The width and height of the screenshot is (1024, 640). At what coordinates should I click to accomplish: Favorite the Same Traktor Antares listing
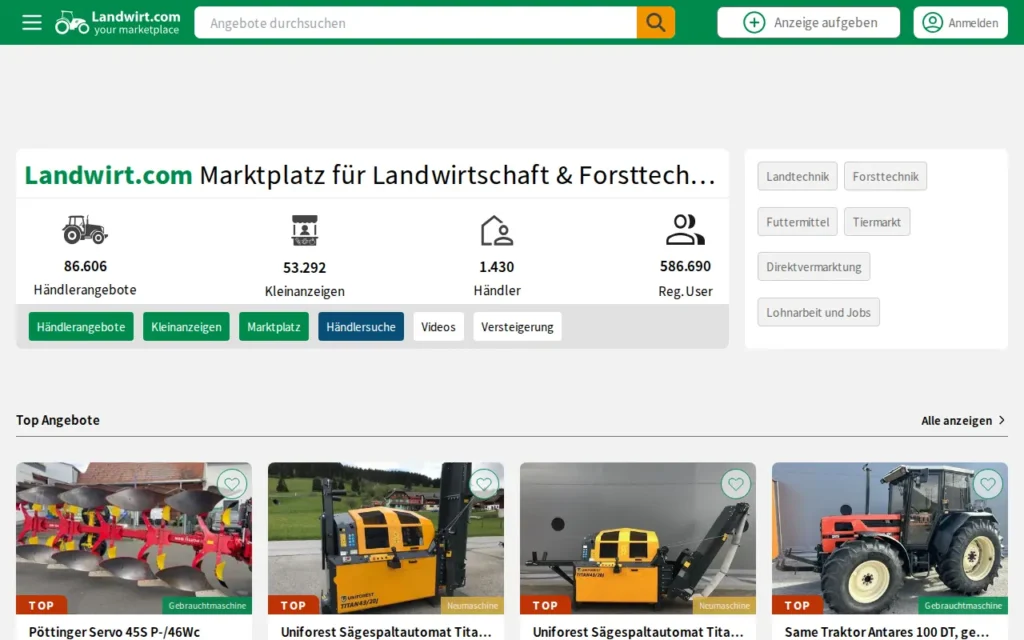click(987, 484)
